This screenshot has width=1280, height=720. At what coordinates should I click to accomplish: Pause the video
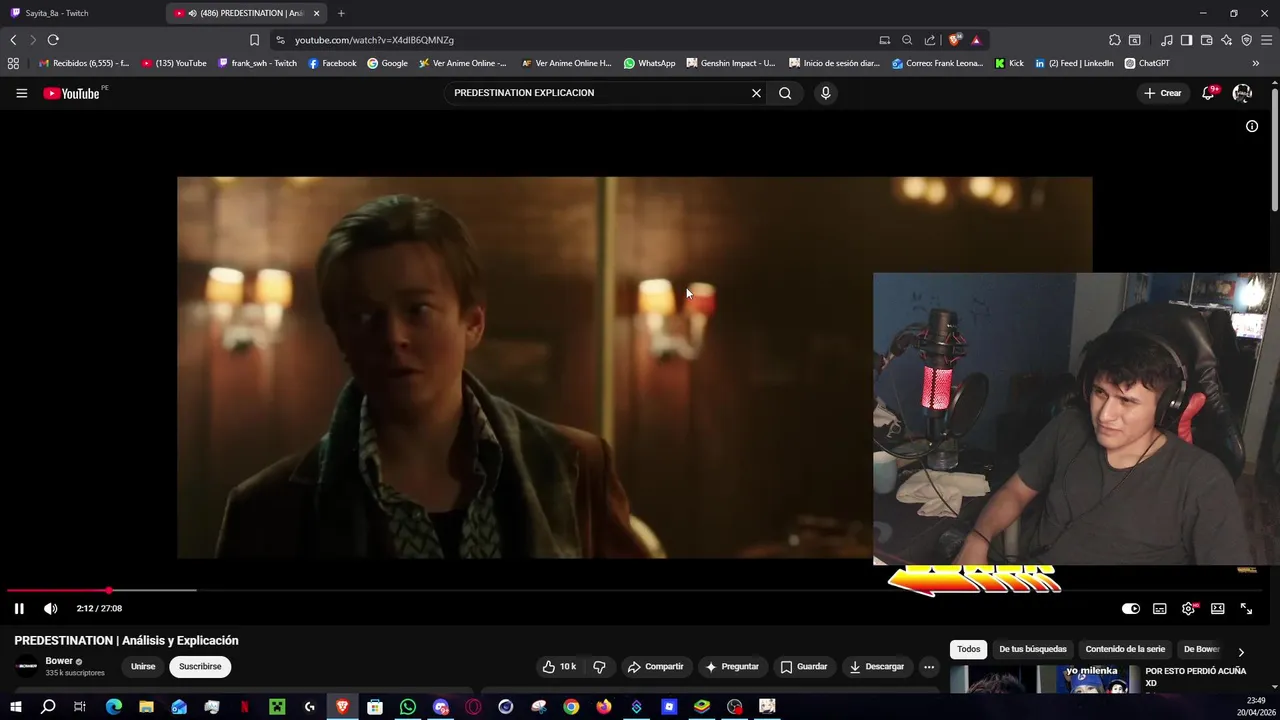[19, 608]
